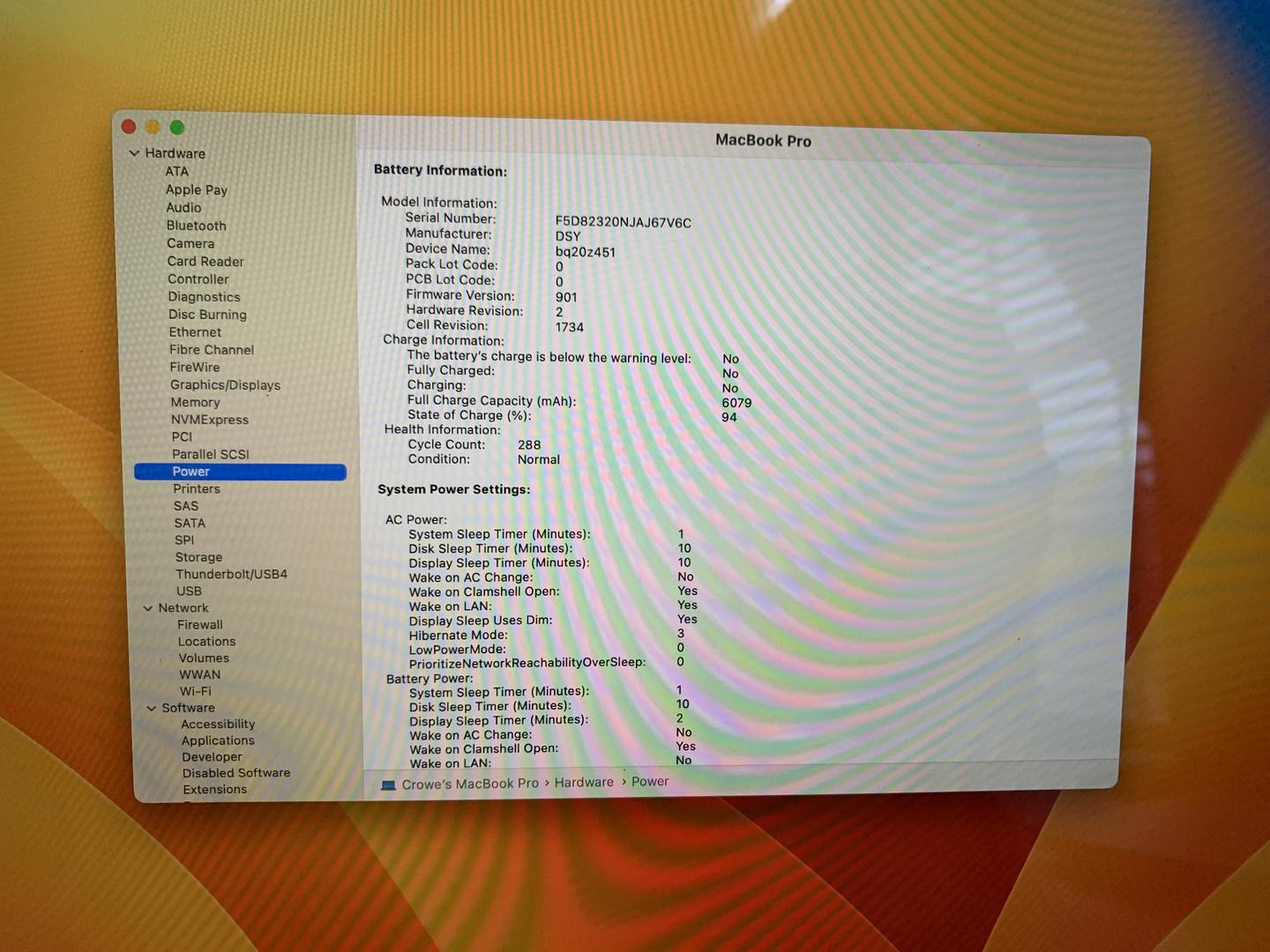Select Thunderbolt/USB4 entry

[x=232, y=574]
